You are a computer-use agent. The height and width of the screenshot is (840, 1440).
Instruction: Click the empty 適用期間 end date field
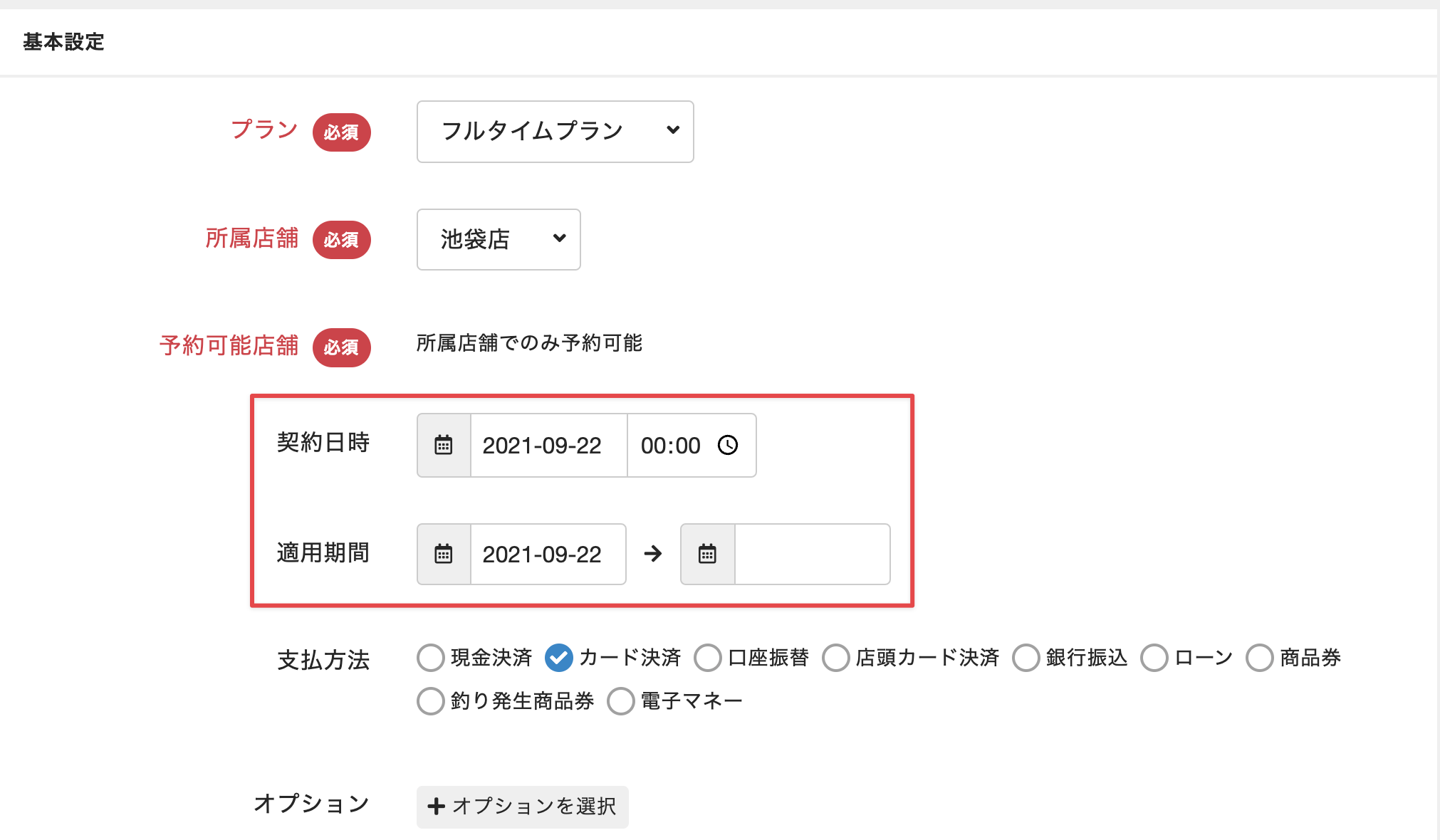point(811,554)
